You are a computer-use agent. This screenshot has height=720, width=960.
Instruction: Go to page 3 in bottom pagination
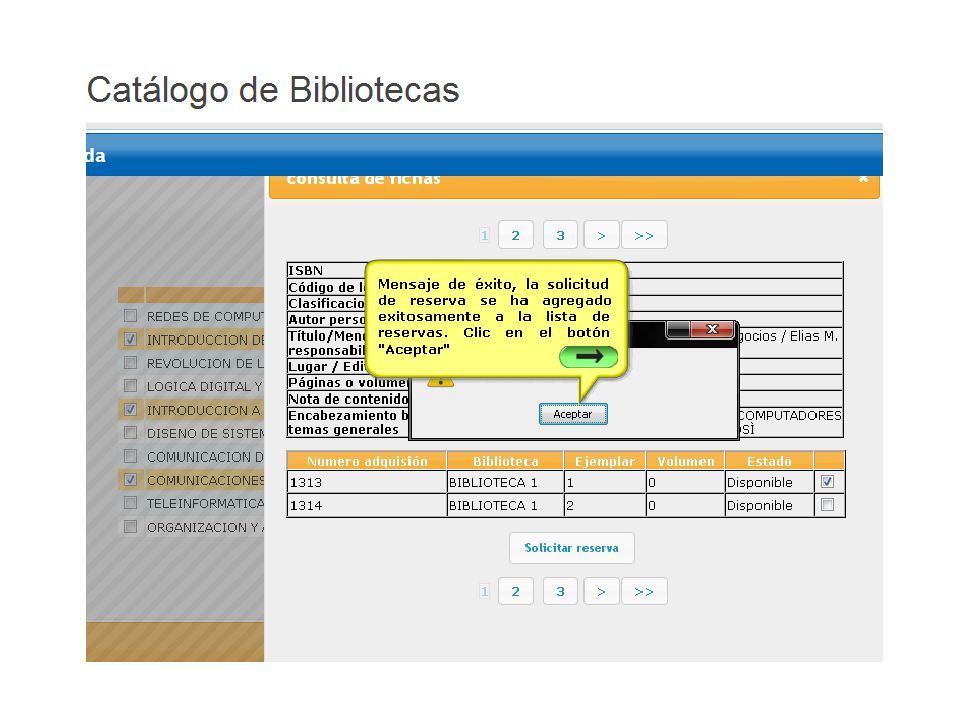tap(560, 591)
